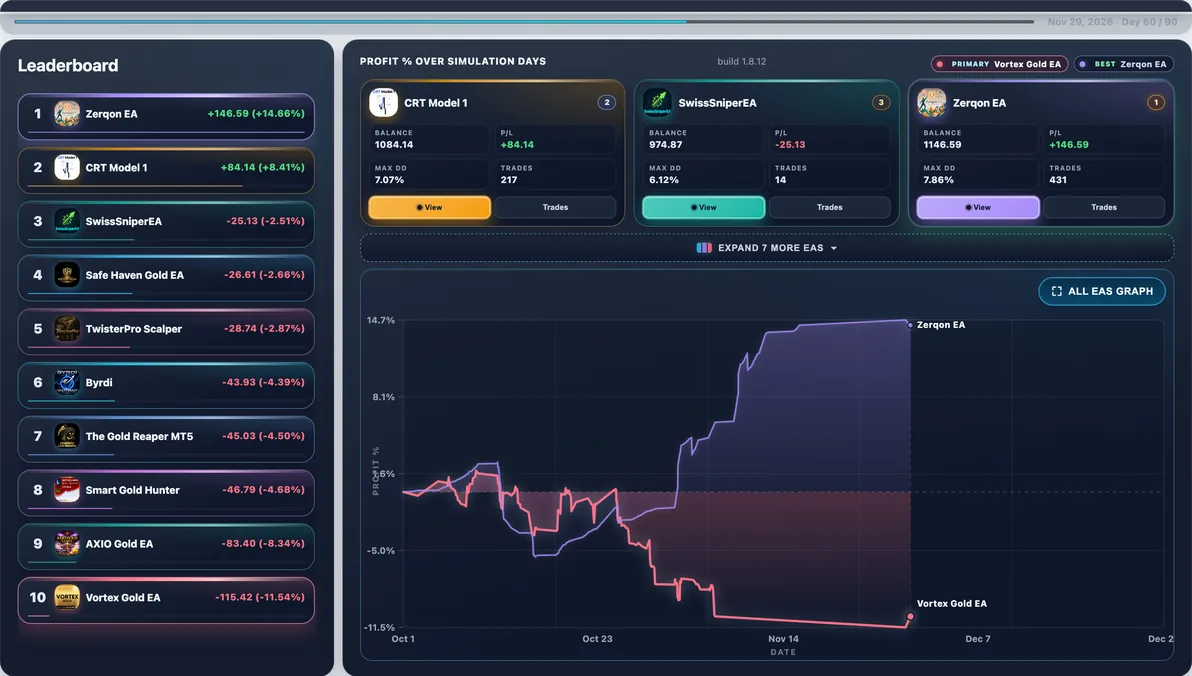Click AXIO Gold EA logo
Image resolution: width=1192 pixels, height=676 pixels.
pos(67,544)
